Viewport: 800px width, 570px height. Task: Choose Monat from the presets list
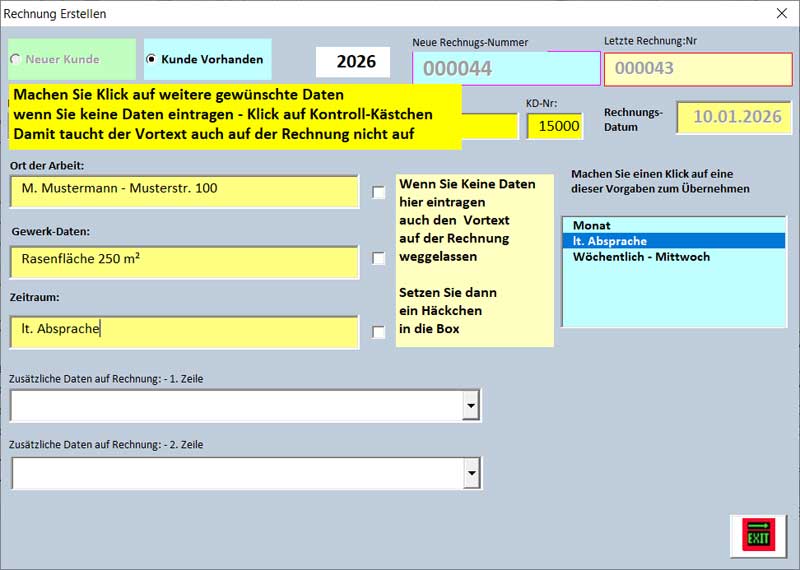[x=591, y=226]
